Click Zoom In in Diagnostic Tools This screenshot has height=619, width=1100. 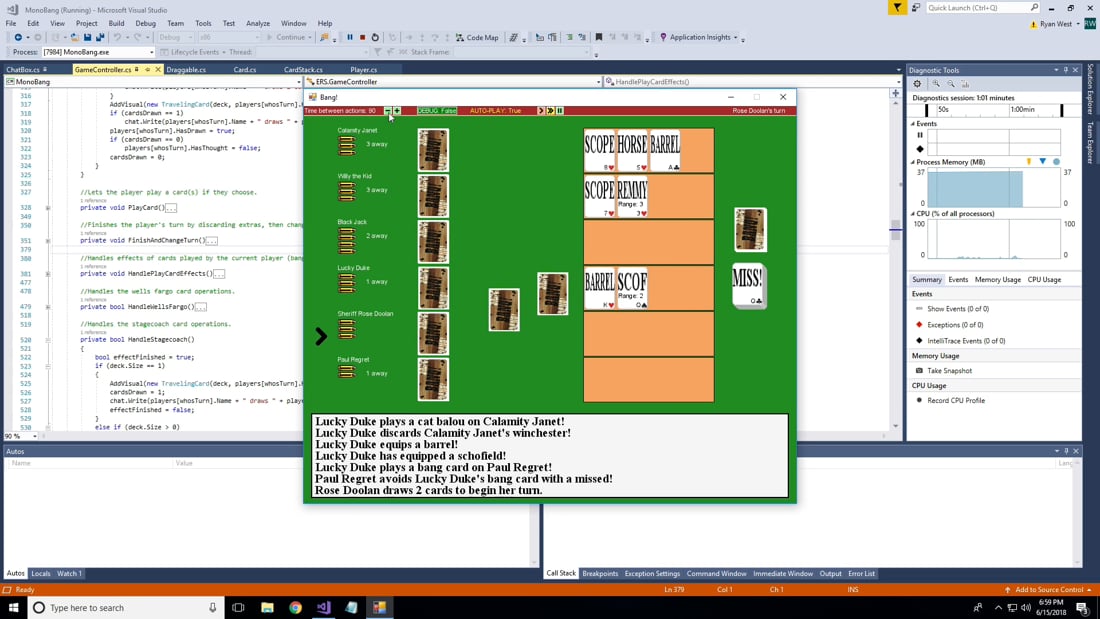(936, 84)
